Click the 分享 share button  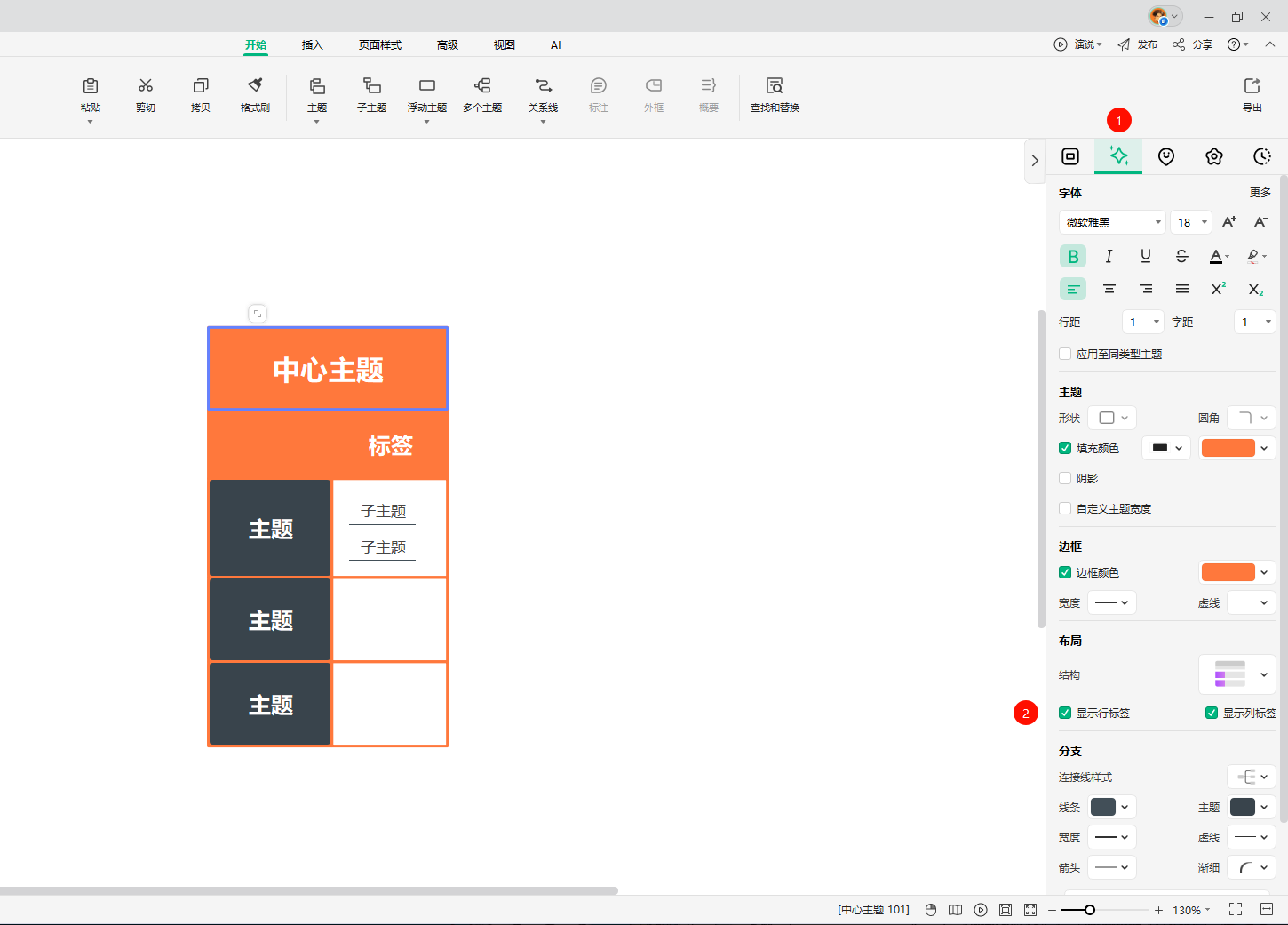1192,44
